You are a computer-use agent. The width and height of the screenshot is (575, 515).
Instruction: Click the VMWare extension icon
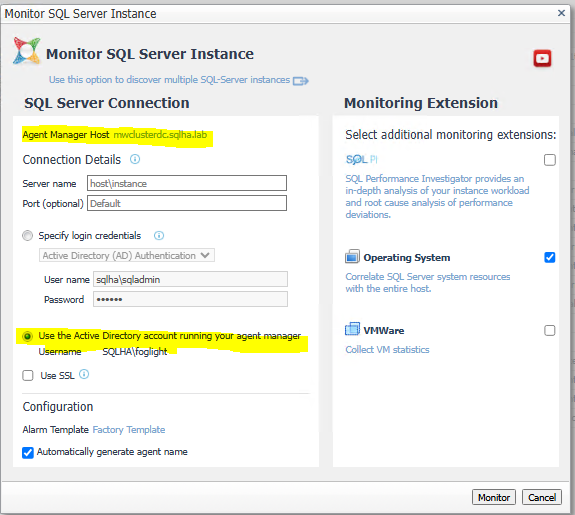[352, 329]
